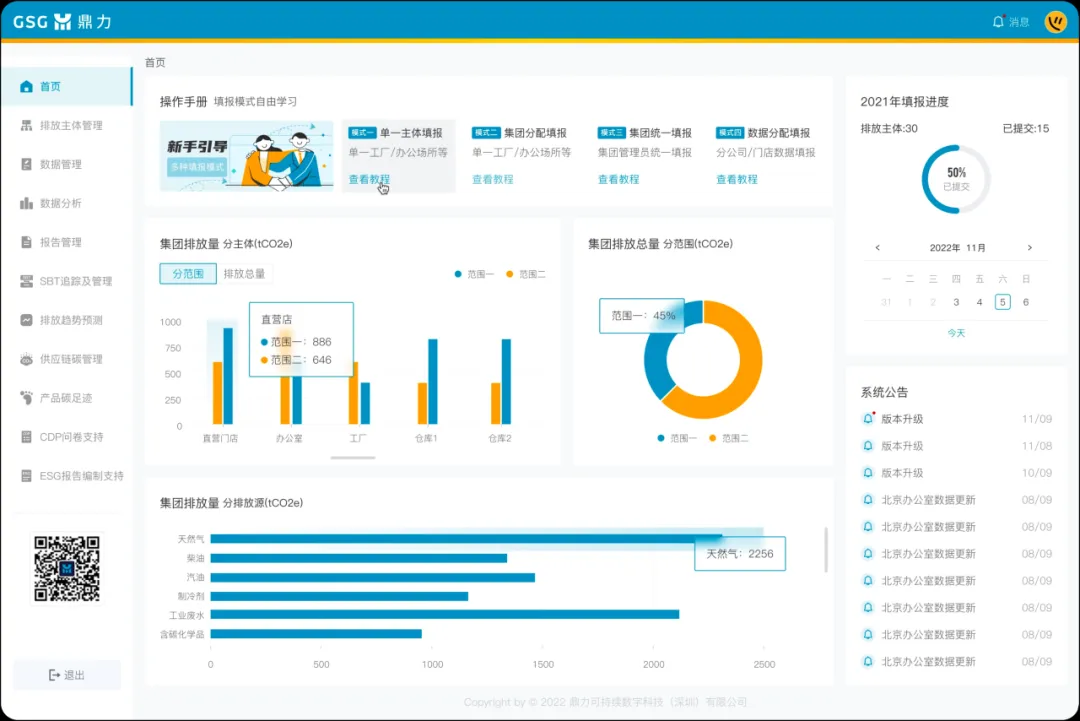Click the 数据分析 bar chart sidebar icon

(x=27, y=204)
